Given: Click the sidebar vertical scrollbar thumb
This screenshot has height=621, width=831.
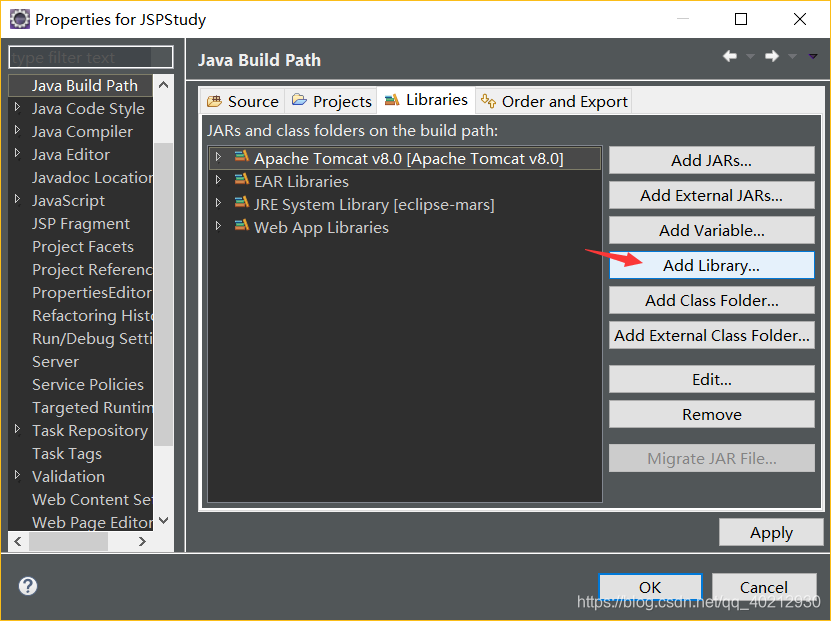Looking at the screenshot, I should click(163, 294).
